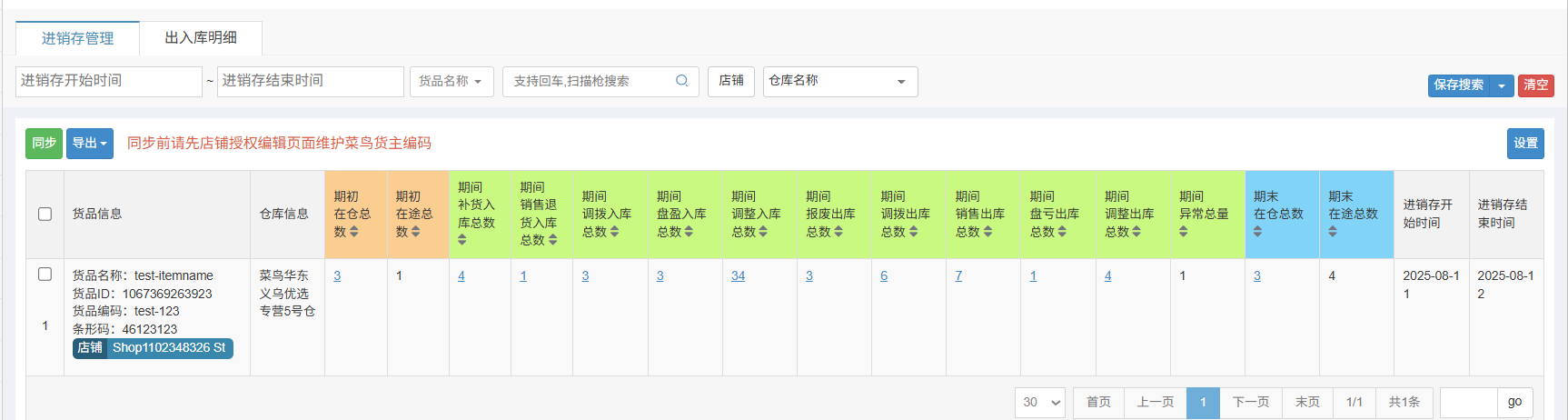Sort by 期间异常总量 column arrows
Image resolution: width=1568 pixels, height=420 pixels.
click(x=1183, y=232)
